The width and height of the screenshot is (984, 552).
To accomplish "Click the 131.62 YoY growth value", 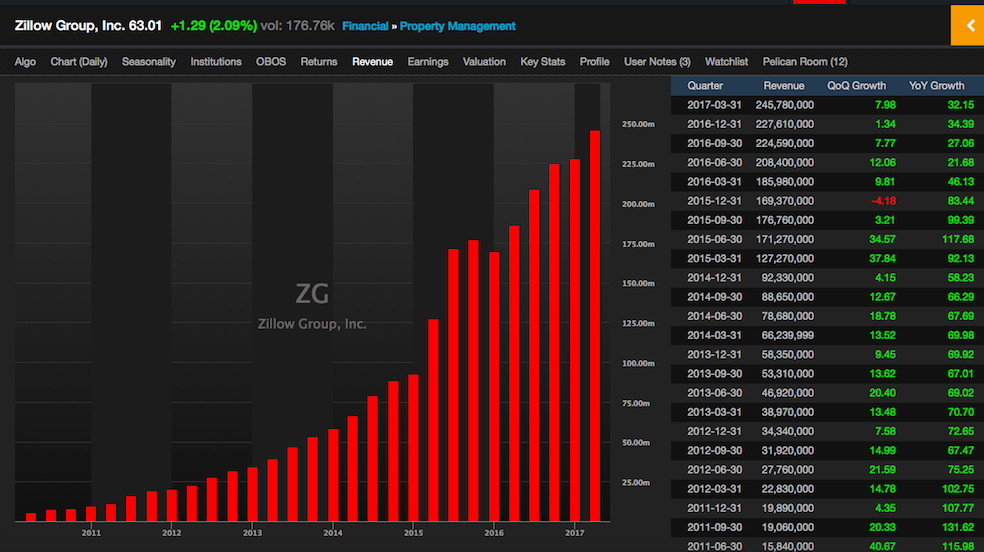I will [958, 528].
